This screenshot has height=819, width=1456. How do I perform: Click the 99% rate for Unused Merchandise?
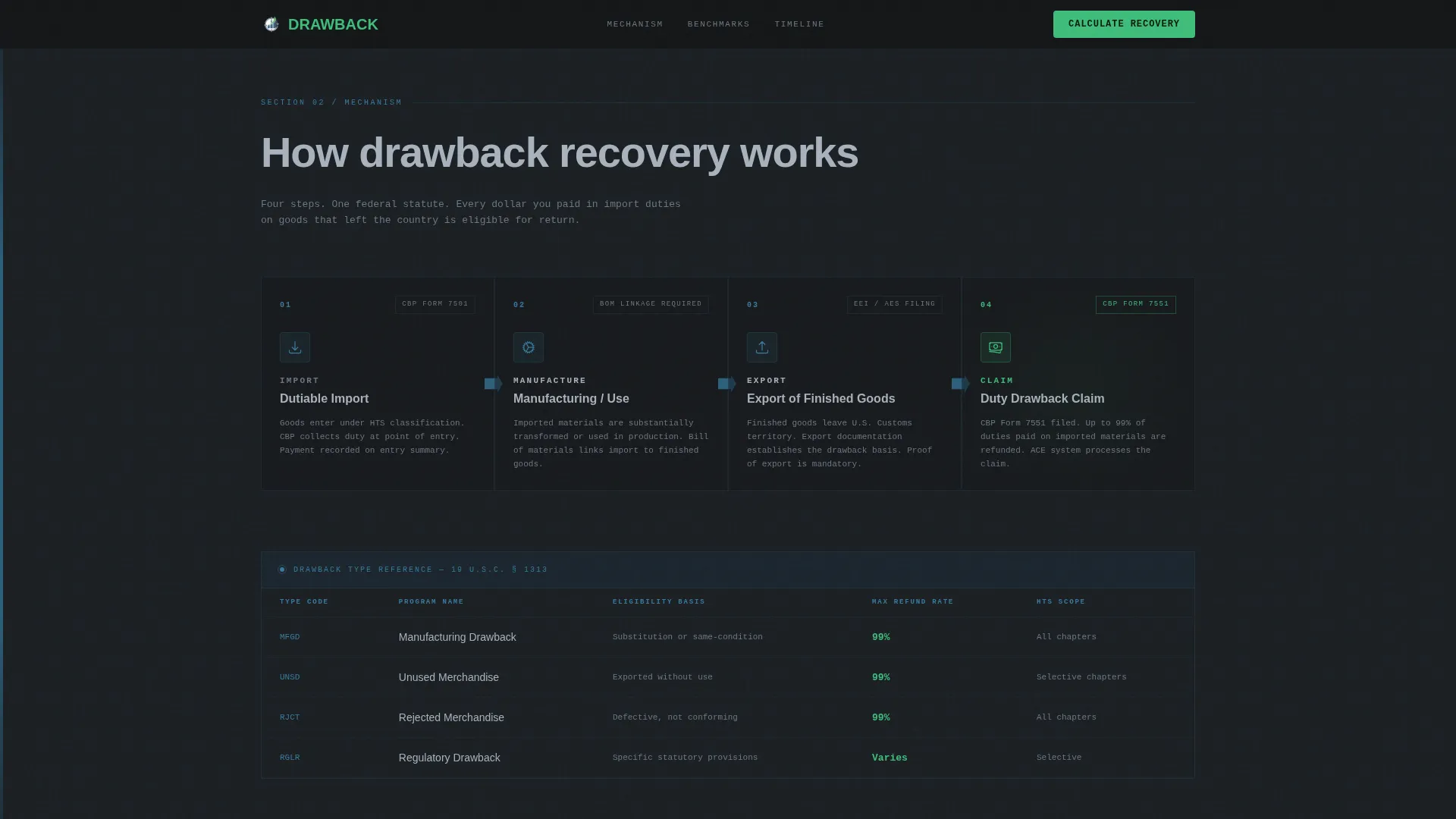880,677
